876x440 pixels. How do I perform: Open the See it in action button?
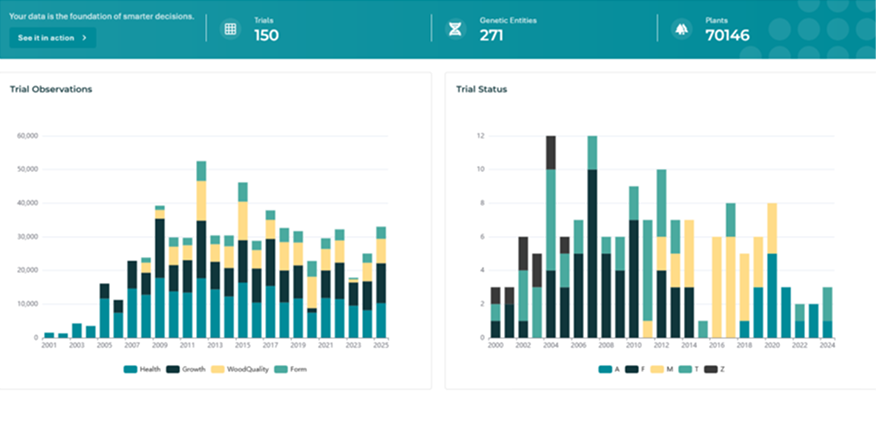tap(53, 38)
